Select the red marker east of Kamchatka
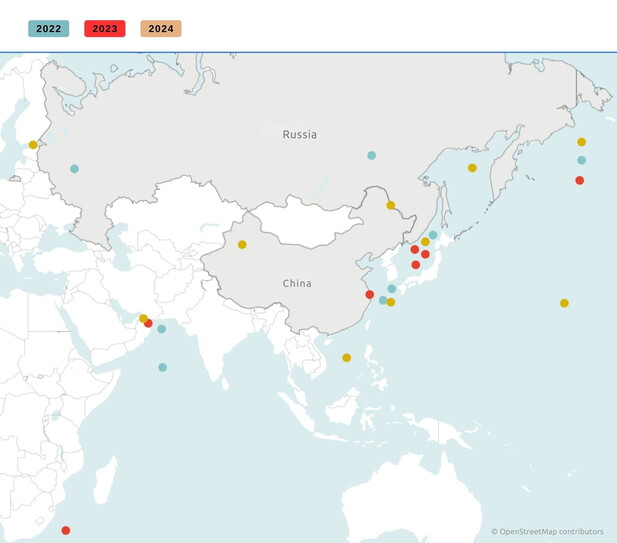This screenshot has width=617, height=543. [579, 180]
